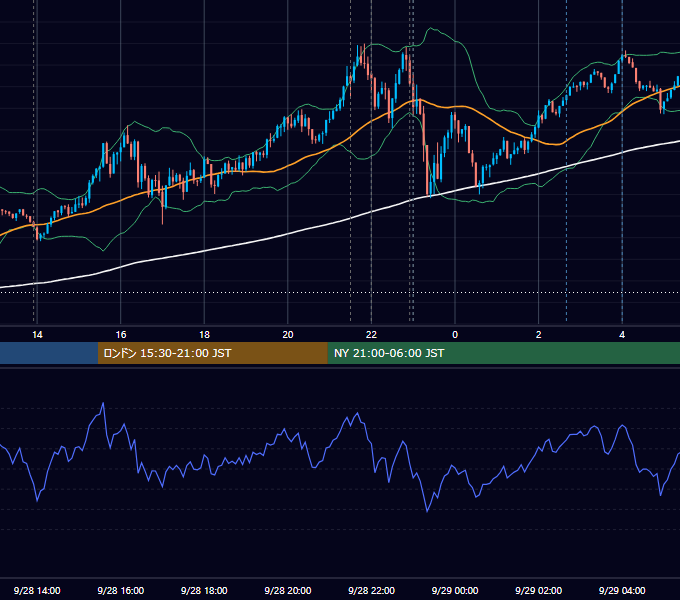Click the blue session bar before London
Screen dimensions: 680x600
point(49,353)
